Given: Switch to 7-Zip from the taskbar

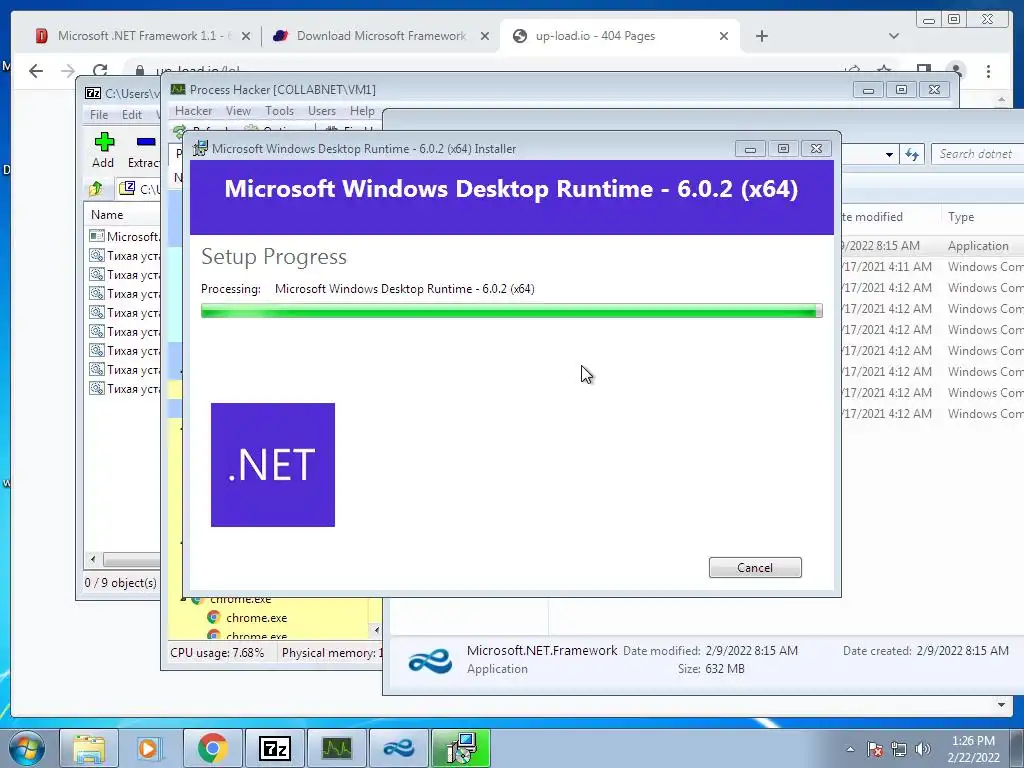Looking at the screenshot, I should [x=274, y=748].
